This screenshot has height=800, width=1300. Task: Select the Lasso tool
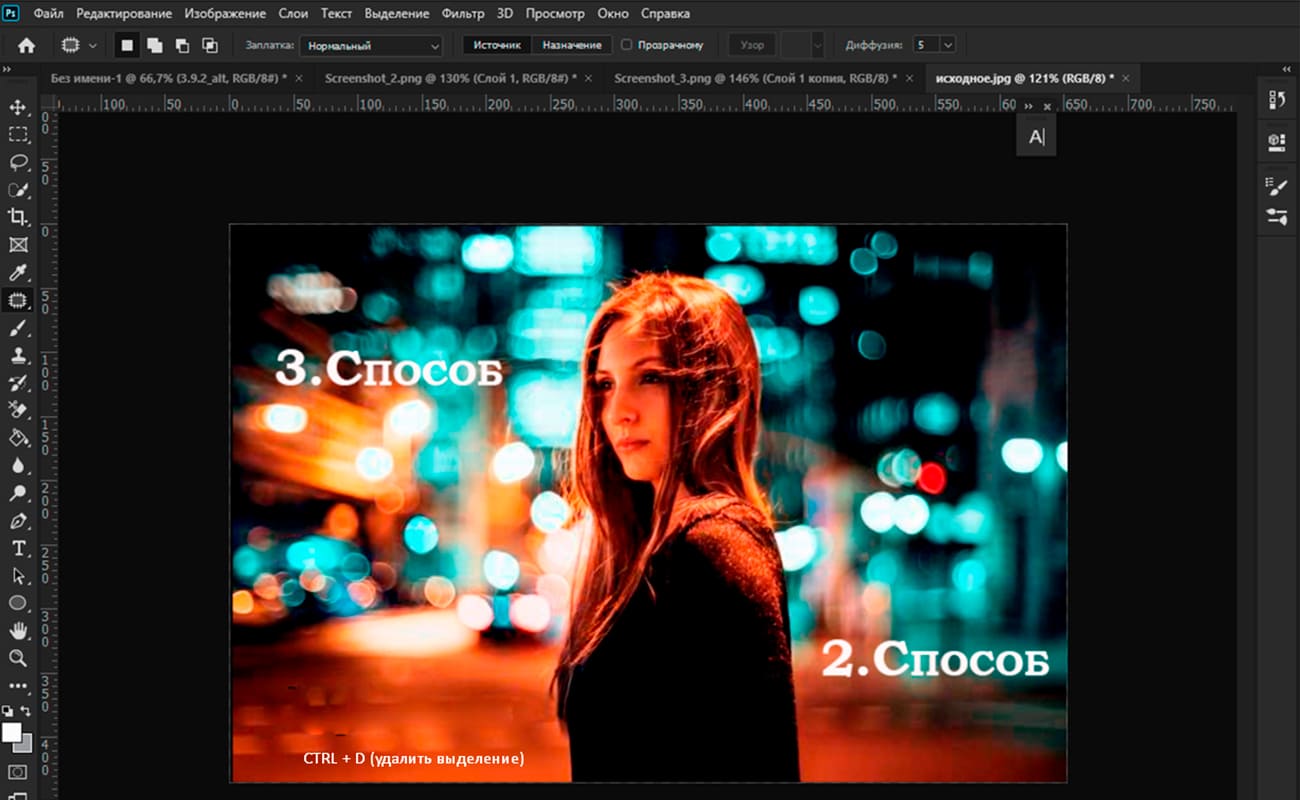tap(18, 162)
